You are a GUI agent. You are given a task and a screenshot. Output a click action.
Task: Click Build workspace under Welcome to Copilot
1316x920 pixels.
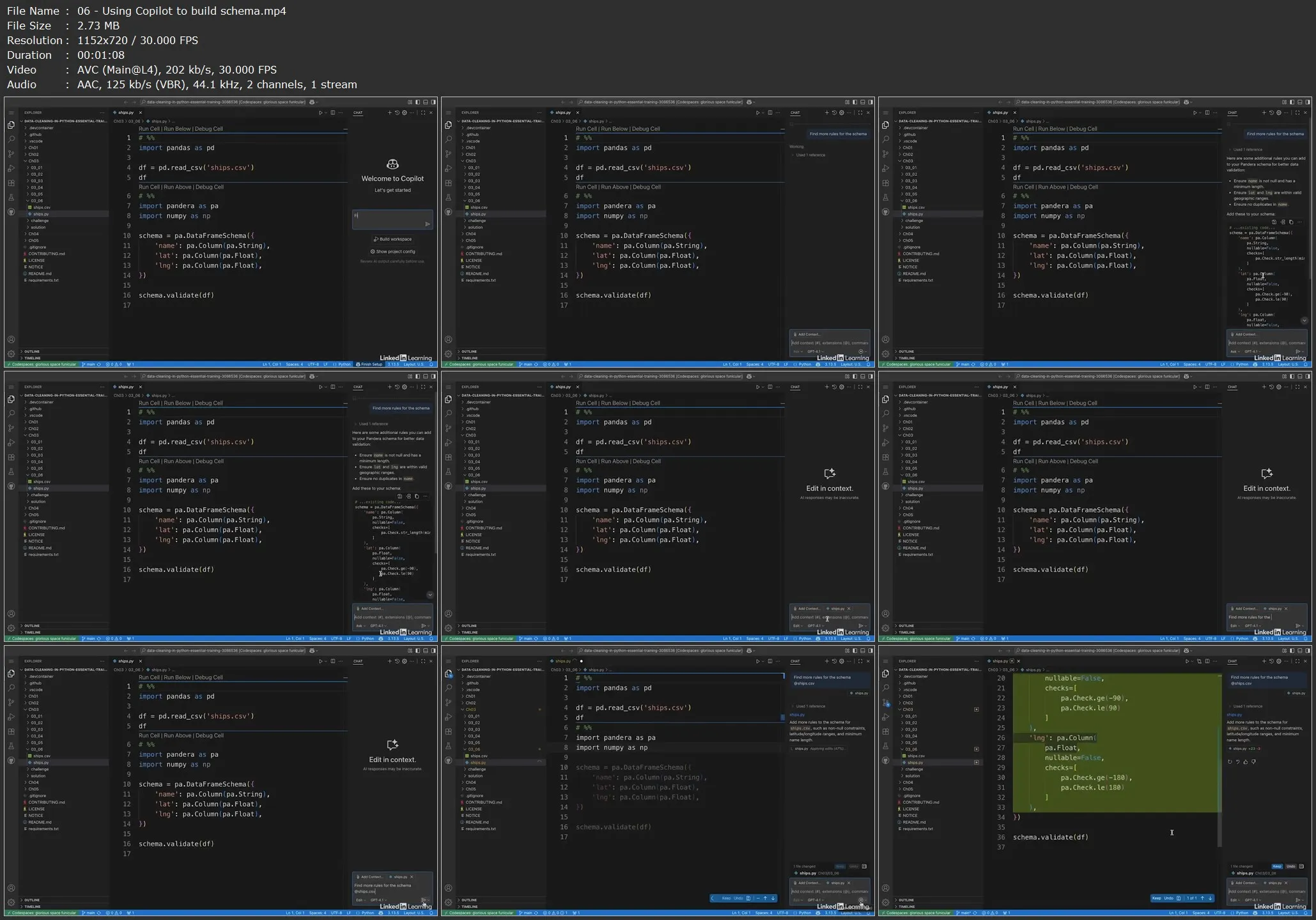click(x=392, y=239)
